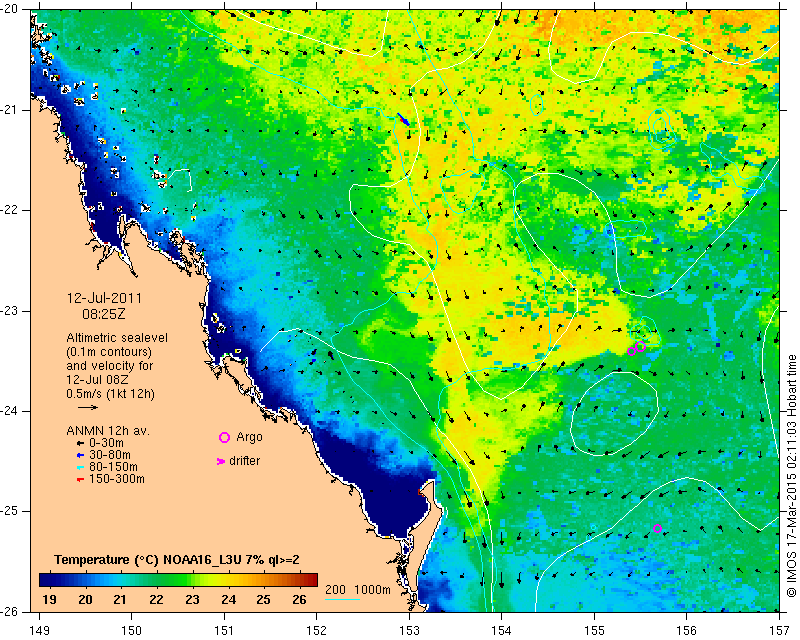The height and width of the screenshot is (640, 800).
Task: Pick the green 22°C colorbar region
Action: (157, 580)
